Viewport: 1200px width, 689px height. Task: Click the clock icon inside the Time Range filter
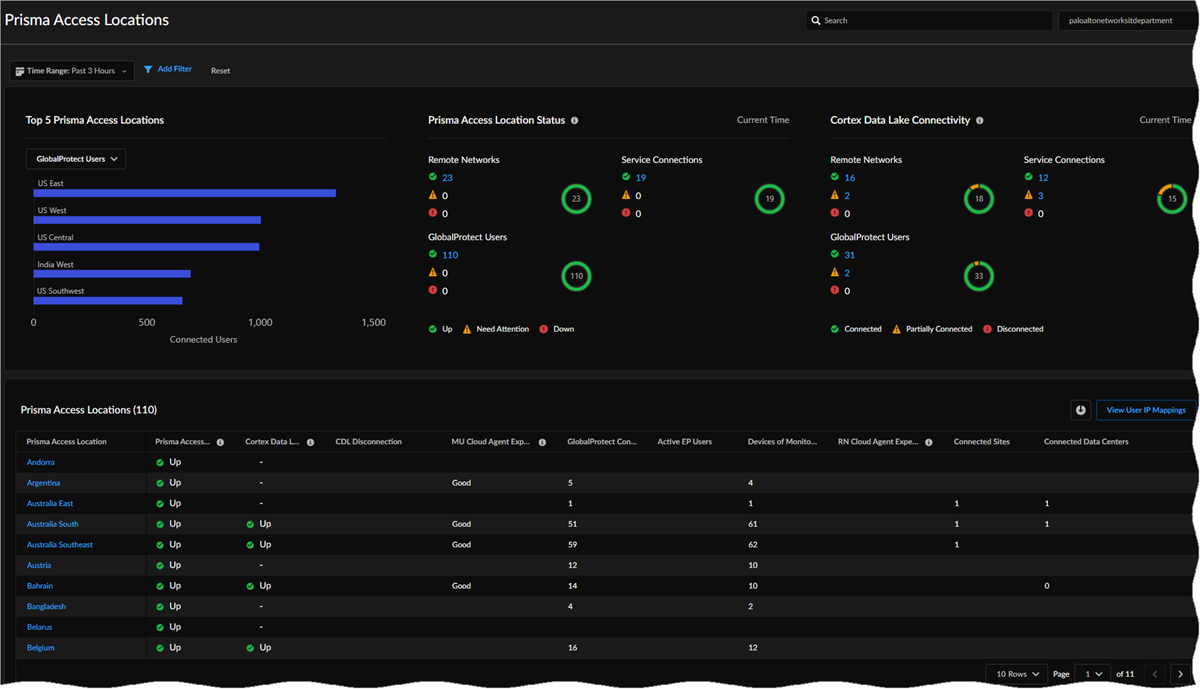pyautogui.click(x=20, y=70)
